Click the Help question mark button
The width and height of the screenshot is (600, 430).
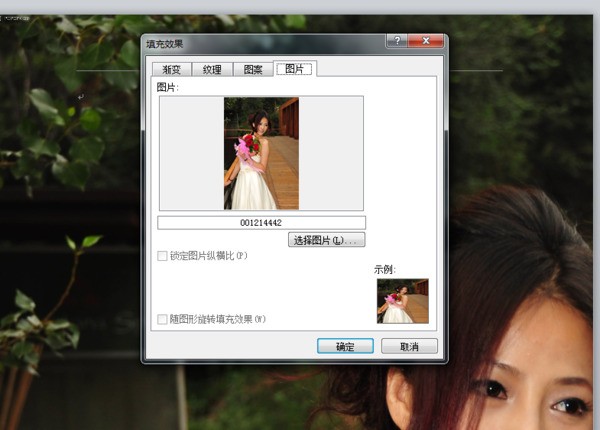pos(397,41)
